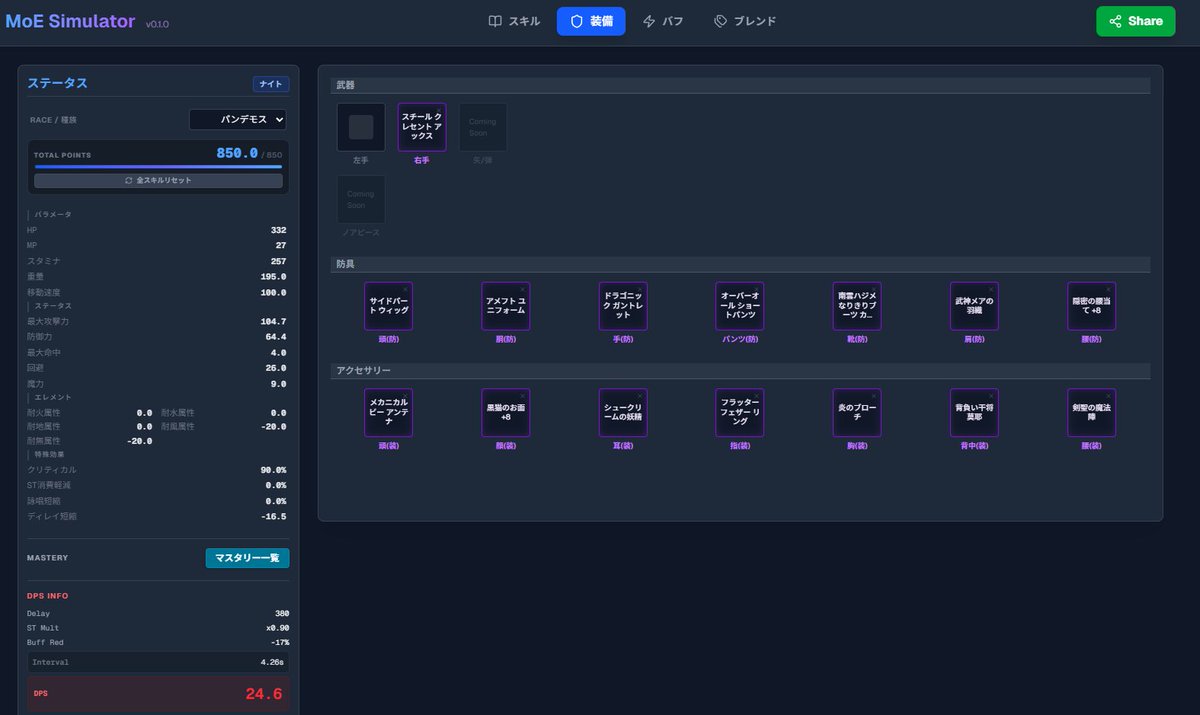The height and width of the screenshot is (715, 1200).
Task: Click the クリティカル 90.0% value
Action: (274, 470)
